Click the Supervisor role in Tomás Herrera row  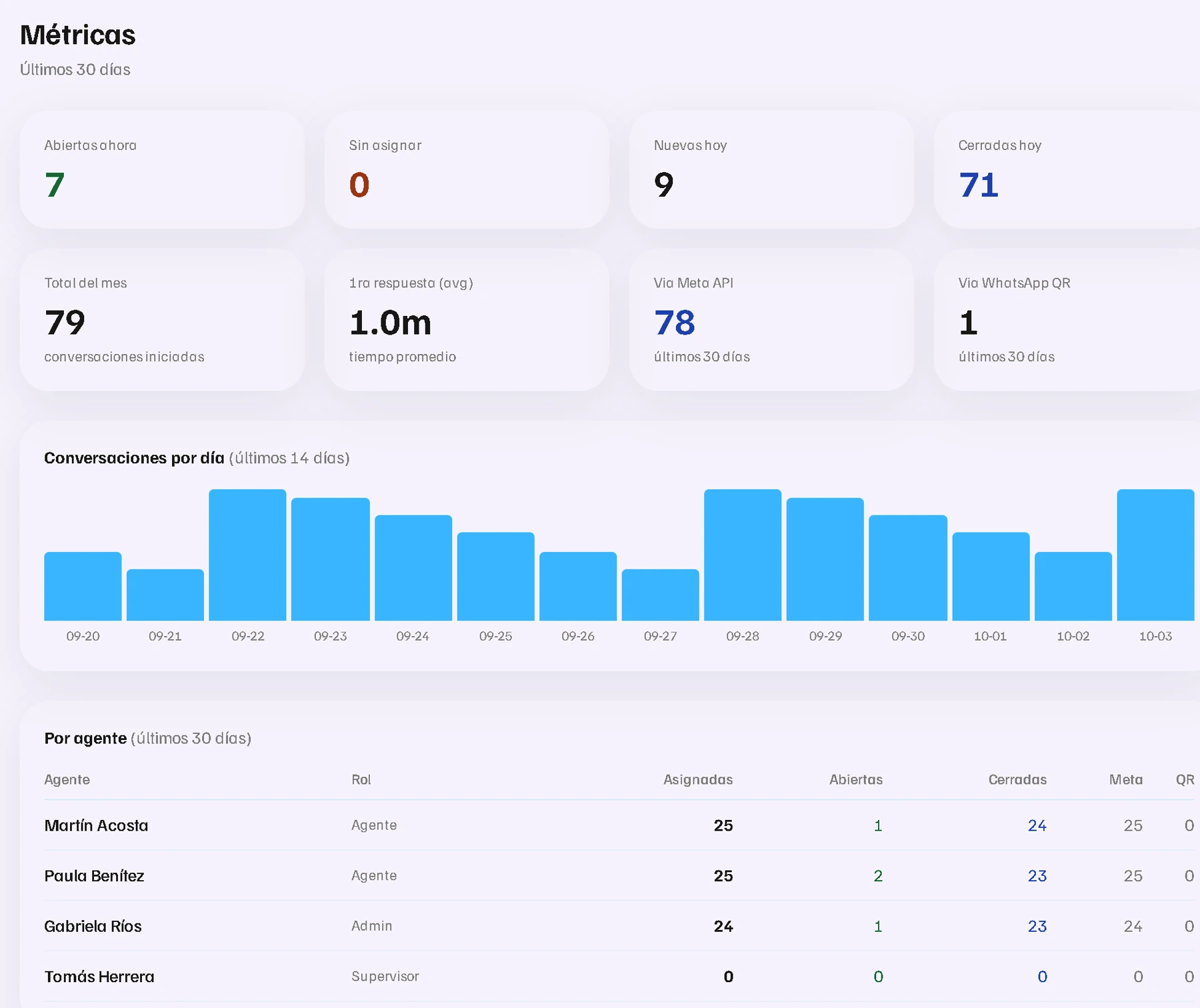tap(385, 977)
